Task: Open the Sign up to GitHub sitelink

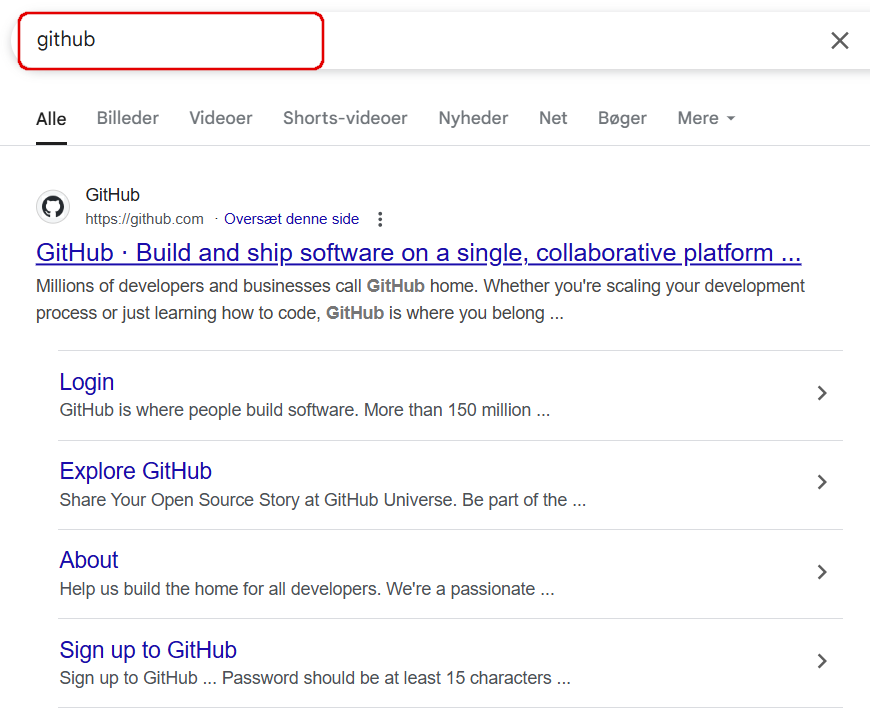Action: 148,650
